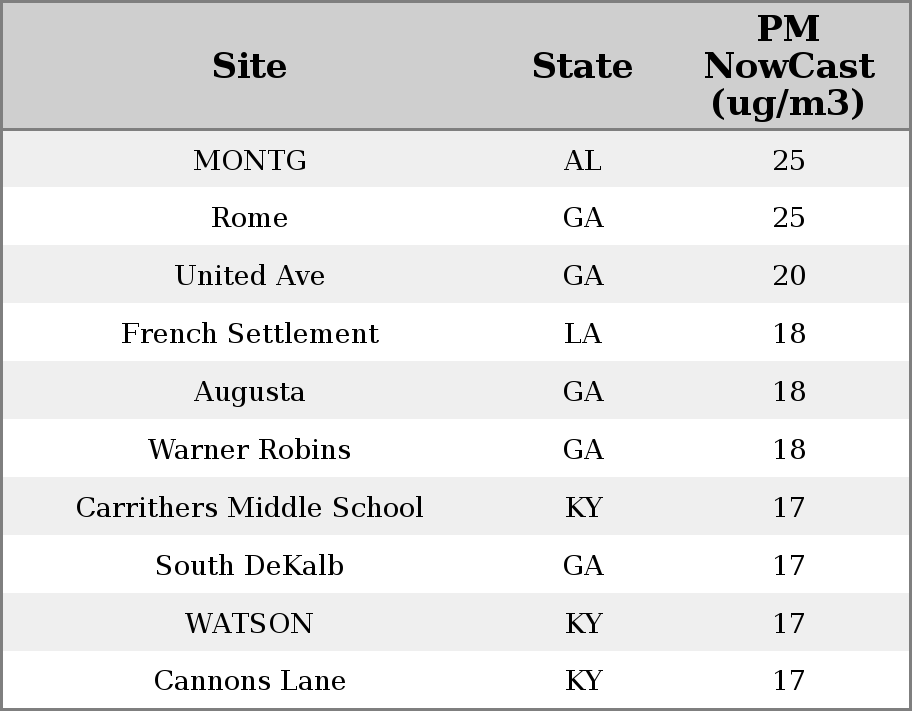Select the PM value 20 for United Ave

789,276
